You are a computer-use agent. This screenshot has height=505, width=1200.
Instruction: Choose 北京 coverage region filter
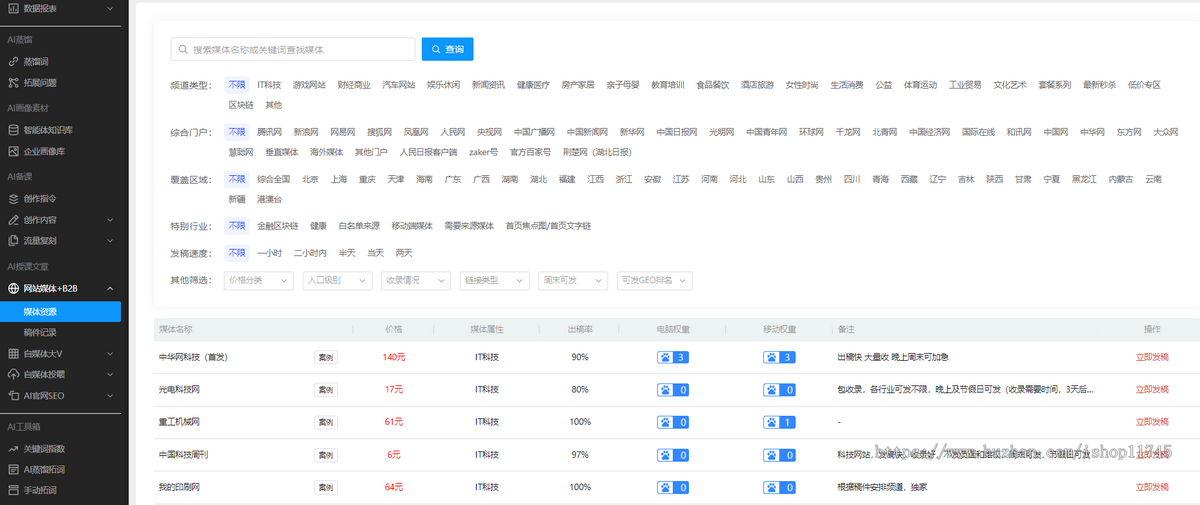coord(310,179)
